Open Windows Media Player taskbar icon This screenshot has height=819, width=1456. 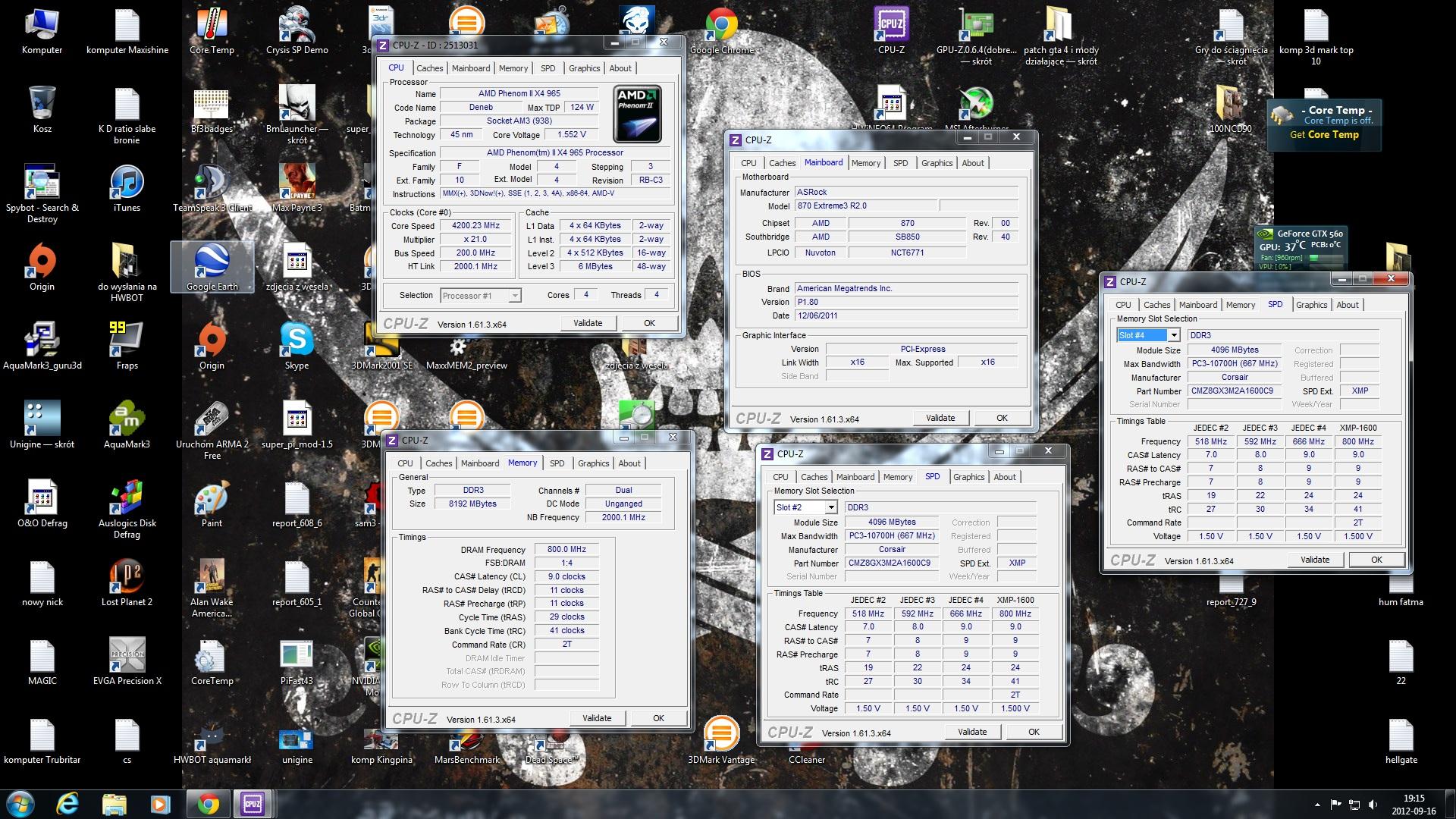click(x=160, y=804)
